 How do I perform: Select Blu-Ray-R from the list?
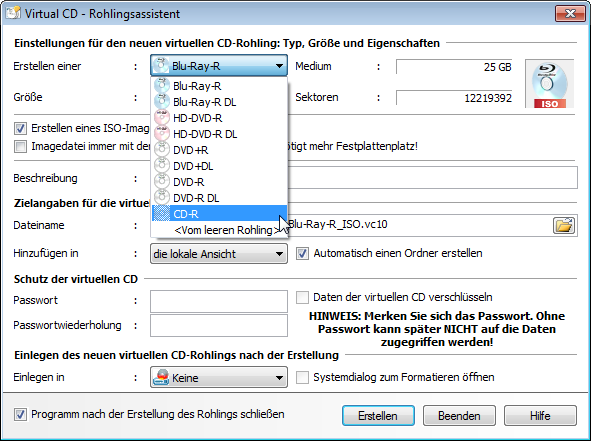(219, 86)
